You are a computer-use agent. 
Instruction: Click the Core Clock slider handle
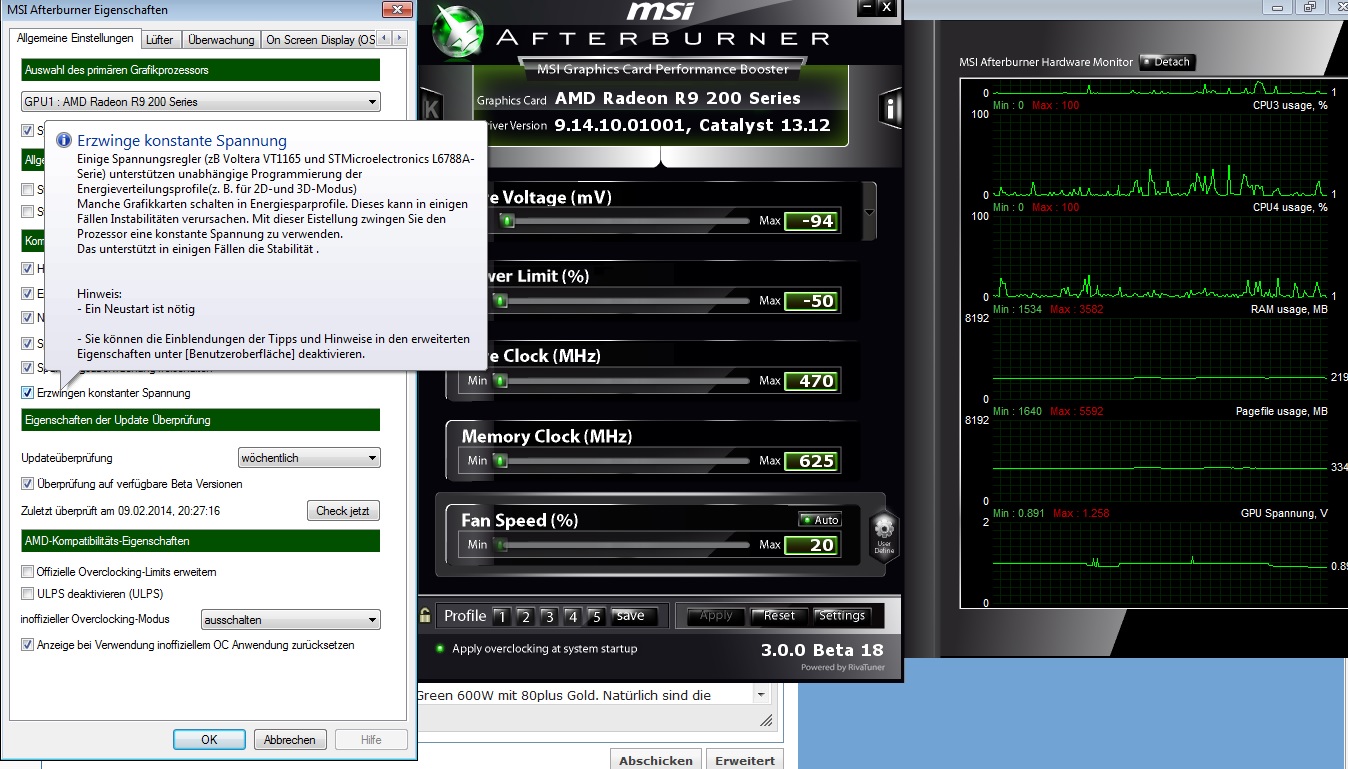(x=500, y=381)
